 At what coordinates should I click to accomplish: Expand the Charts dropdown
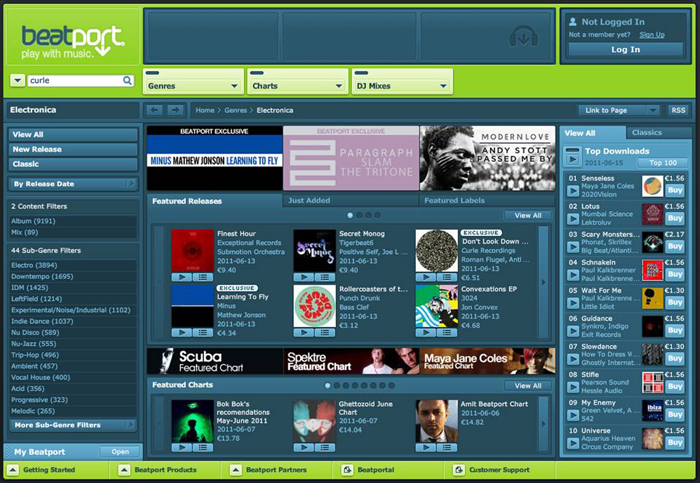298,81
